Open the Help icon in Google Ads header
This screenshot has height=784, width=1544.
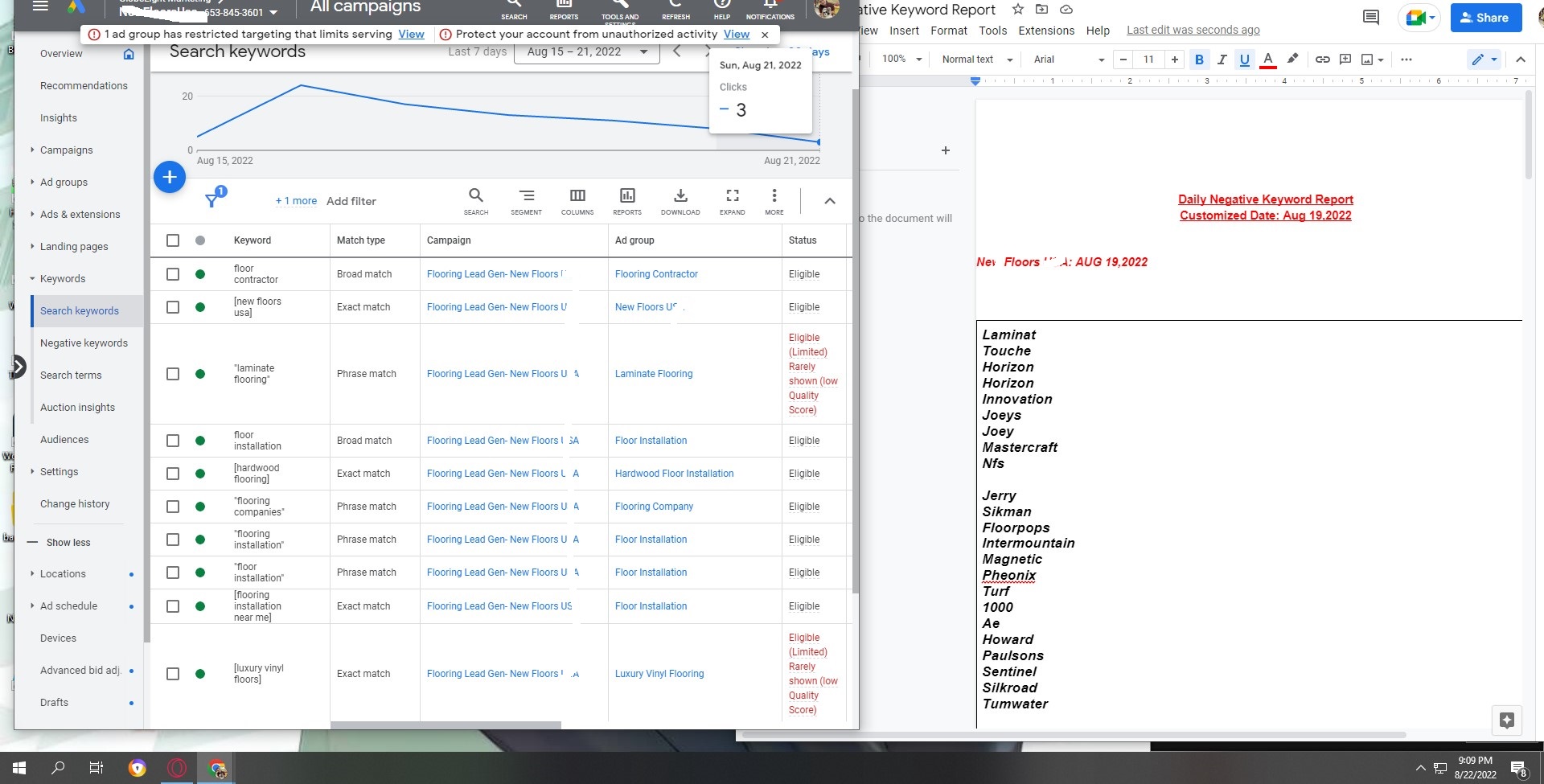[722, 5]
